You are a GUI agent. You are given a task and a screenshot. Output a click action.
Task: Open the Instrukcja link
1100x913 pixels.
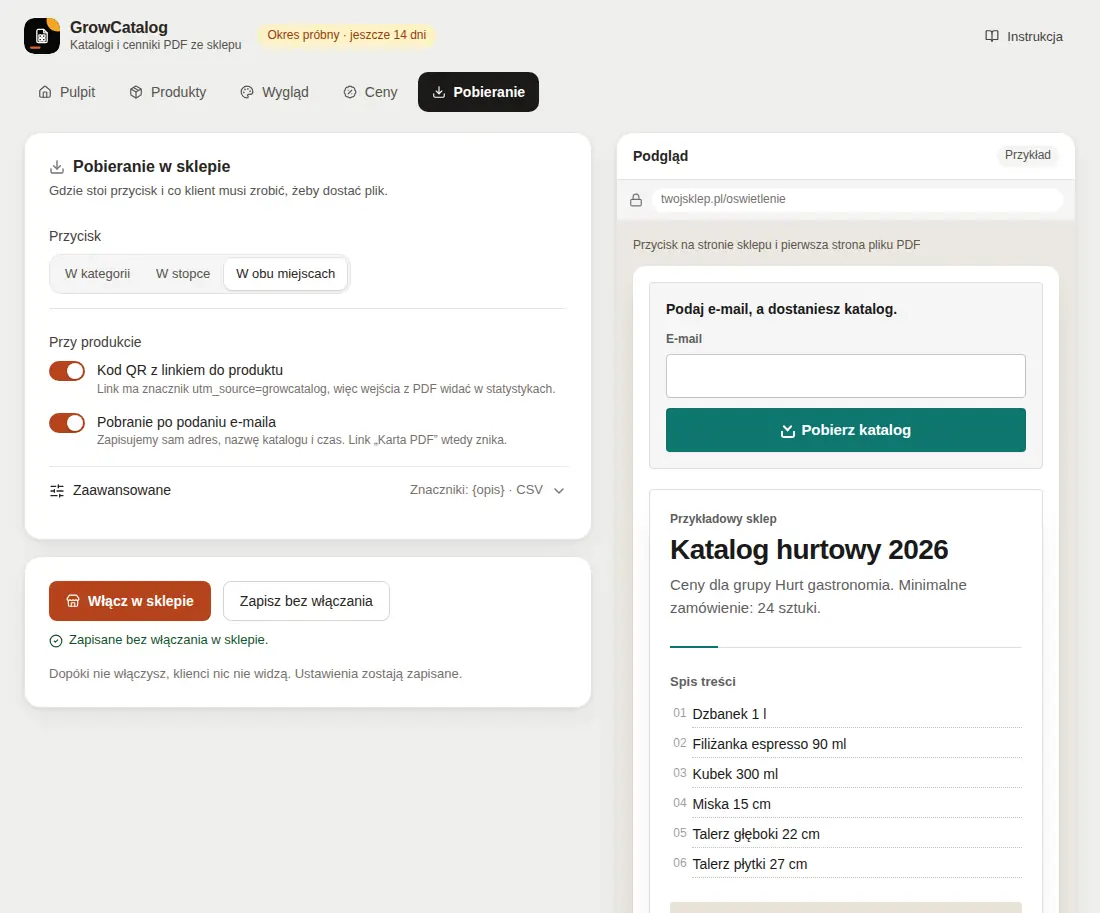[1024, 36]
